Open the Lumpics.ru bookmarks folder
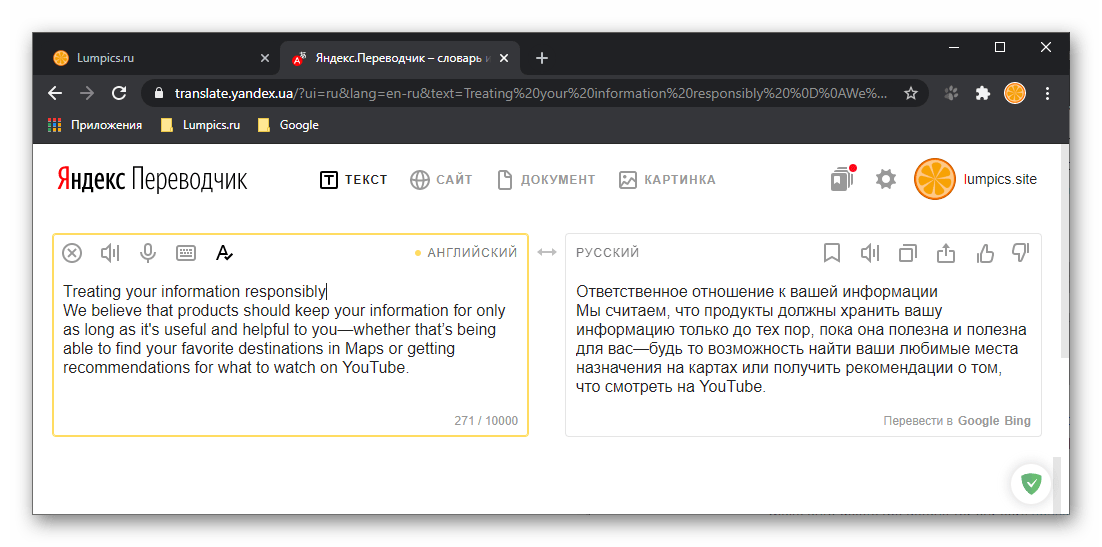This screenshot has width=1102, height=547. point(200,125)
